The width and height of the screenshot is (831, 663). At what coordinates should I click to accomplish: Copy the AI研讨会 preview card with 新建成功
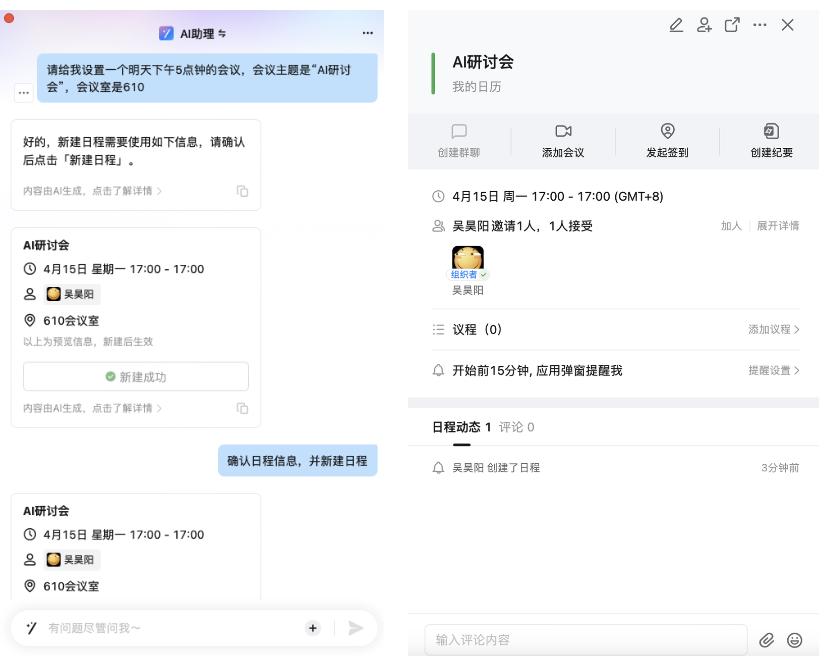pos(242,408)
